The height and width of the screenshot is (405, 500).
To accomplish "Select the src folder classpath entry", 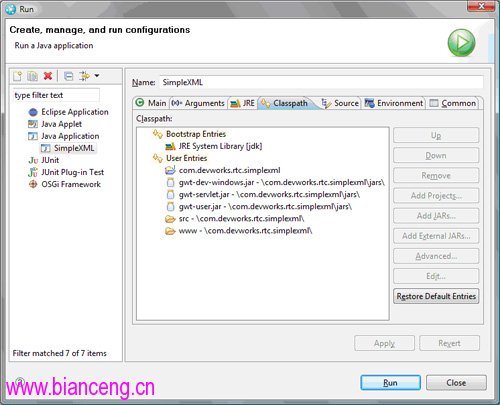I will [241, 219].
